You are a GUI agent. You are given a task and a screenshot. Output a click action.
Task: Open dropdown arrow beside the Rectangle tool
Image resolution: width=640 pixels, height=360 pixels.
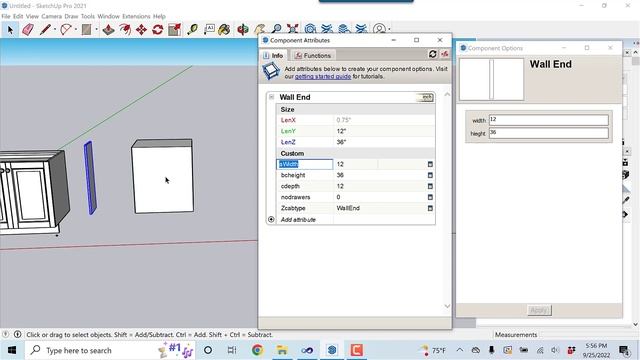96,30
